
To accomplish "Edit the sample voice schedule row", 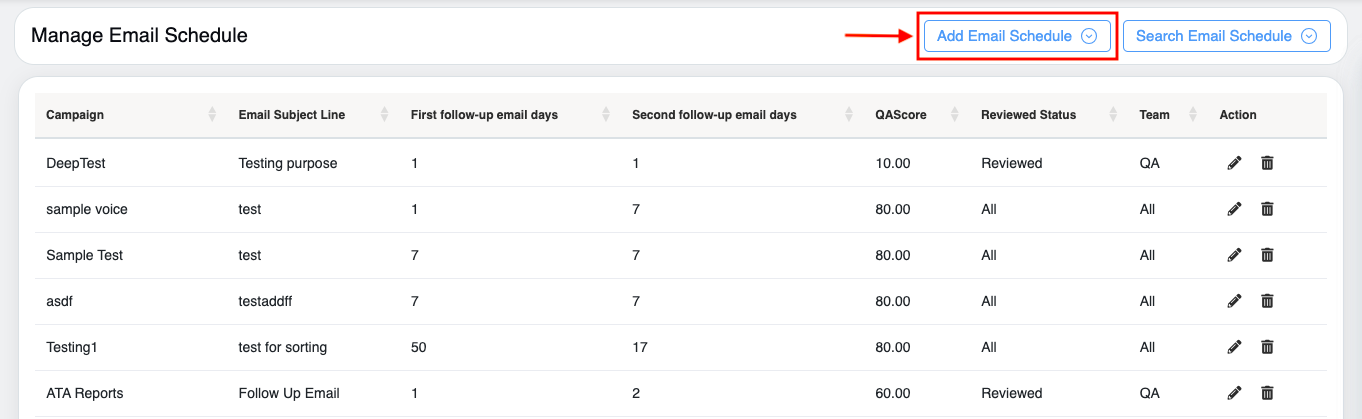I will pos(1234,209).
